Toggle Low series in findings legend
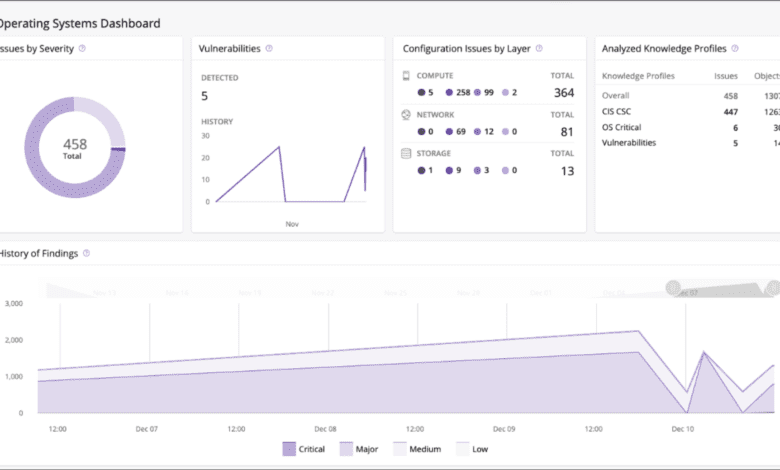Image resolution: width=780 pixels, height=470 pixels. point(472,449)
